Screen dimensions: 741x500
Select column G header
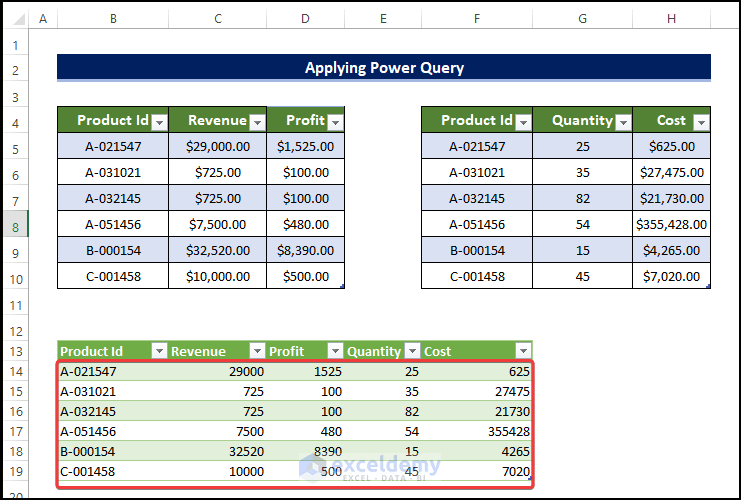point(582,18)
